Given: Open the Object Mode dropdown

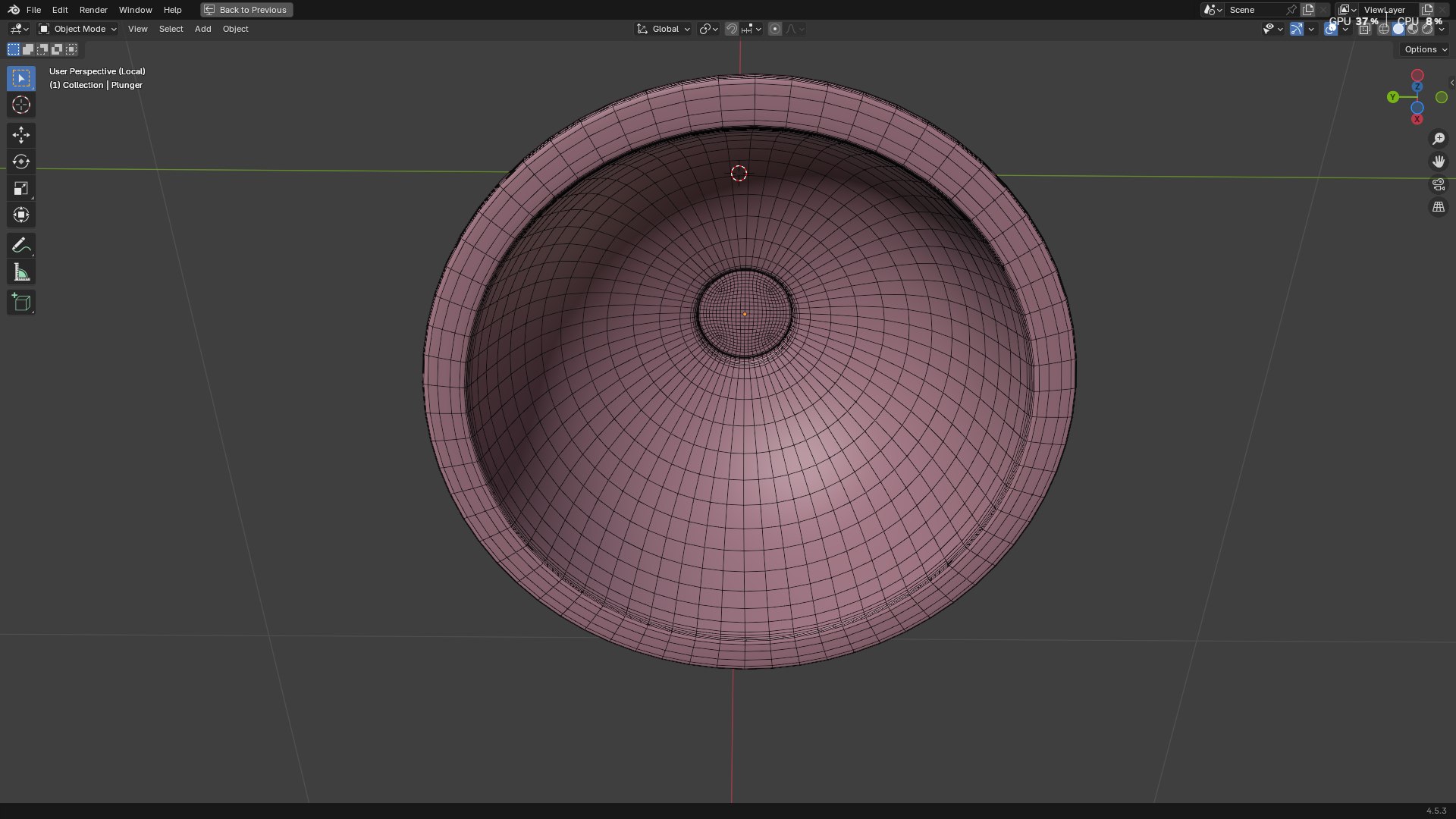Looking at the screenshot, I should (x=77, y=29).
